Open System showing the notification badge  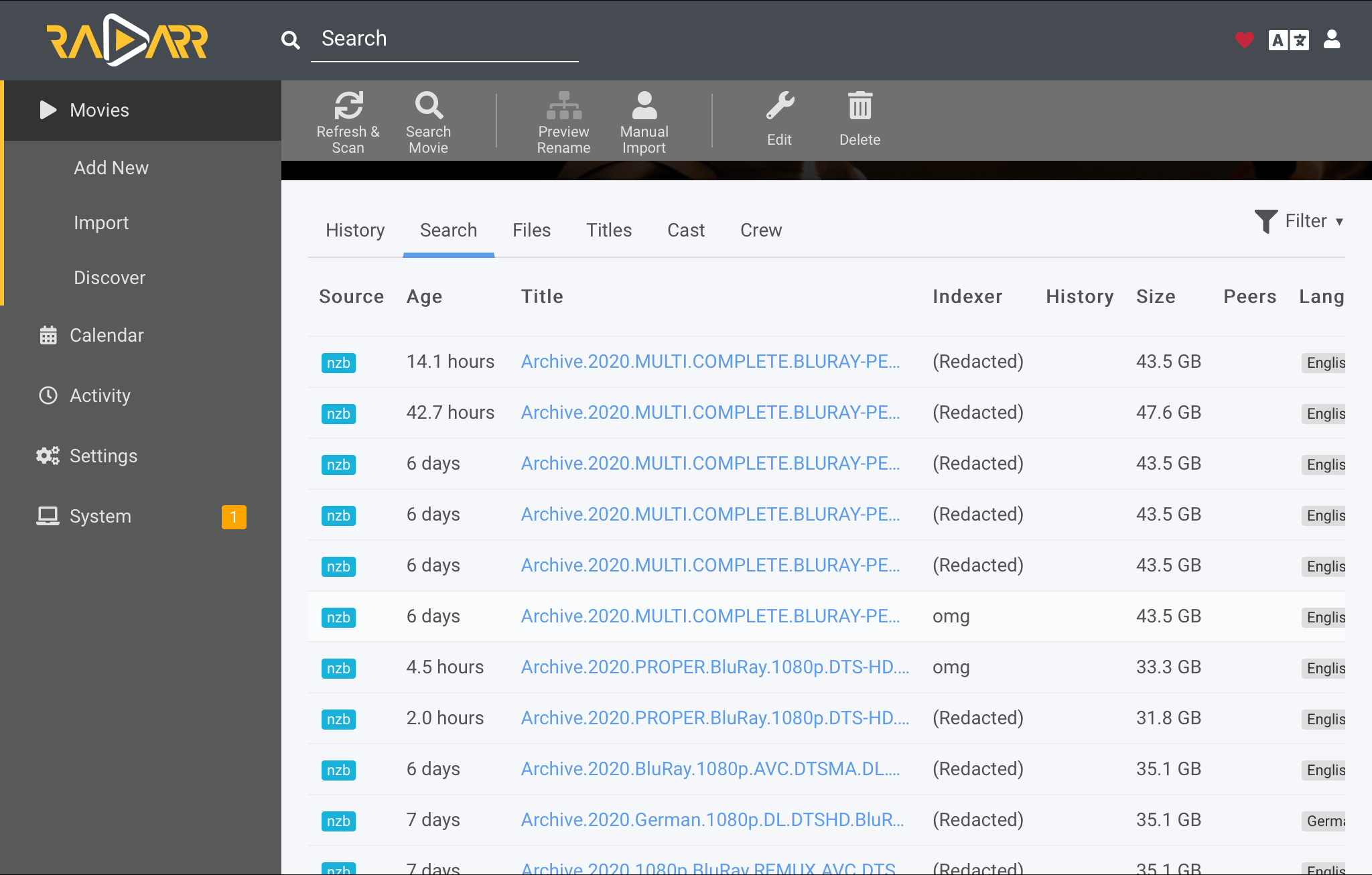tap(100, 516)
